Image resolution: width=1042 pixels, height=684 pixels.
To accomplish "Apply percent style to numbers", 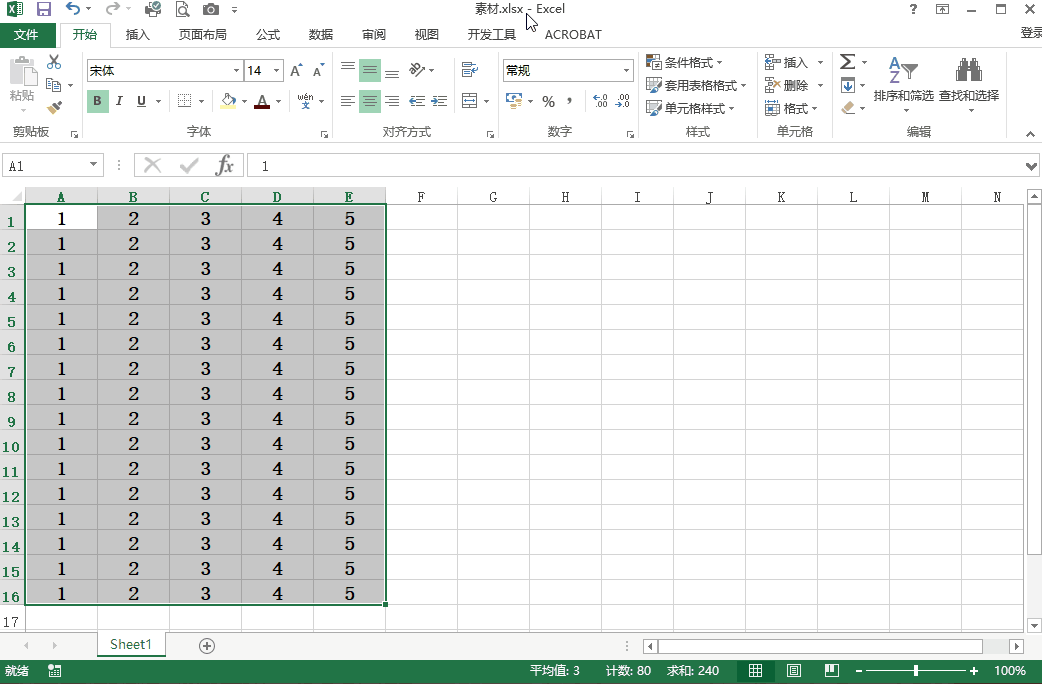I will pyautogui.click(x=548, y=102).
